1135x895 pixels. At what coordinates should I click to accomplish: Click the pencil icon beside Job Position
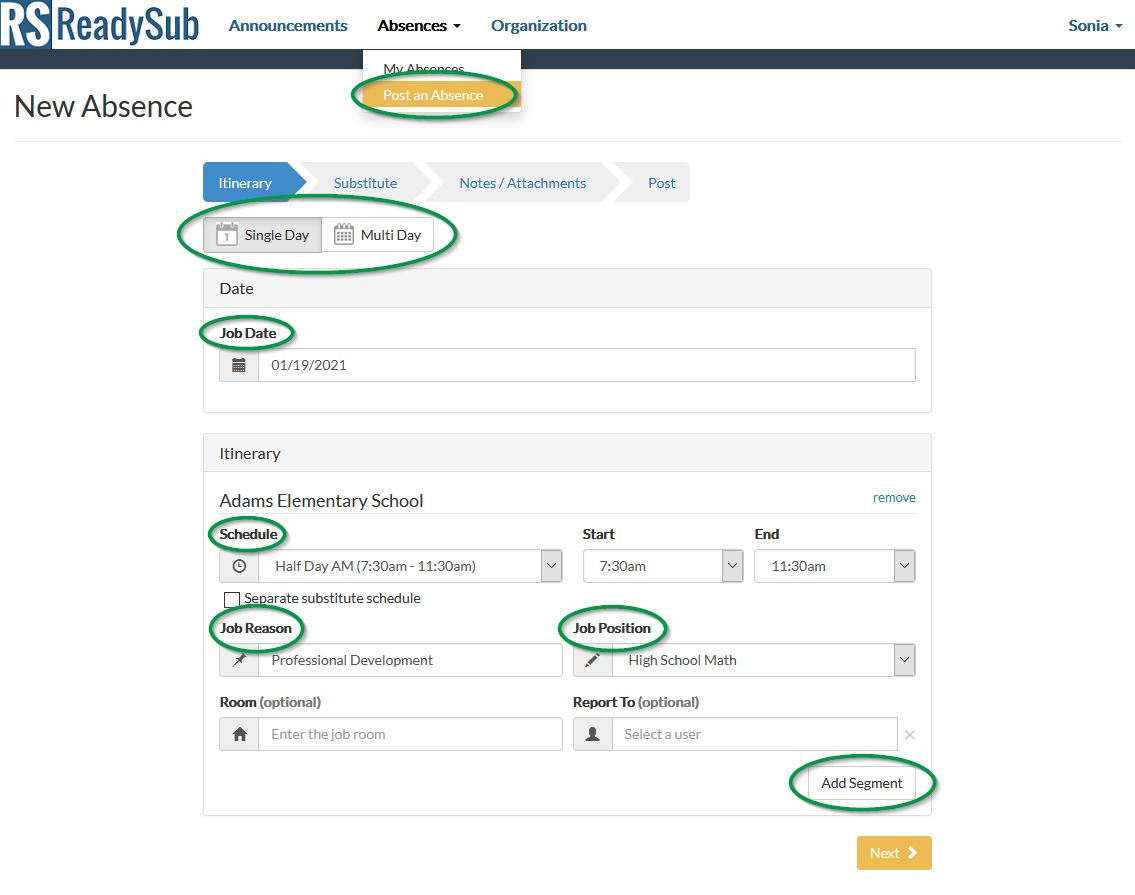click(x=592, y=660)
